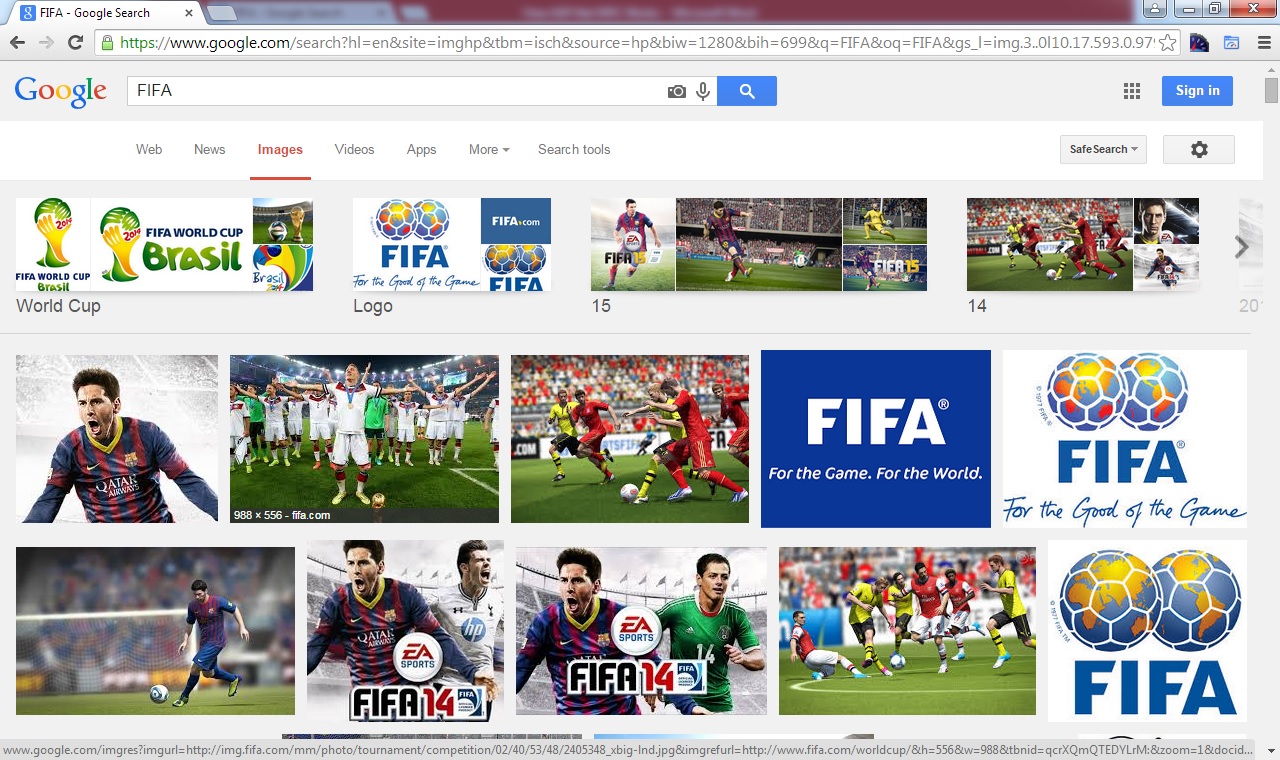Screen dimensions: 1280x760
Task: Search by image using the camera icon
Action: pyautogui.click(x=677, y=91)
